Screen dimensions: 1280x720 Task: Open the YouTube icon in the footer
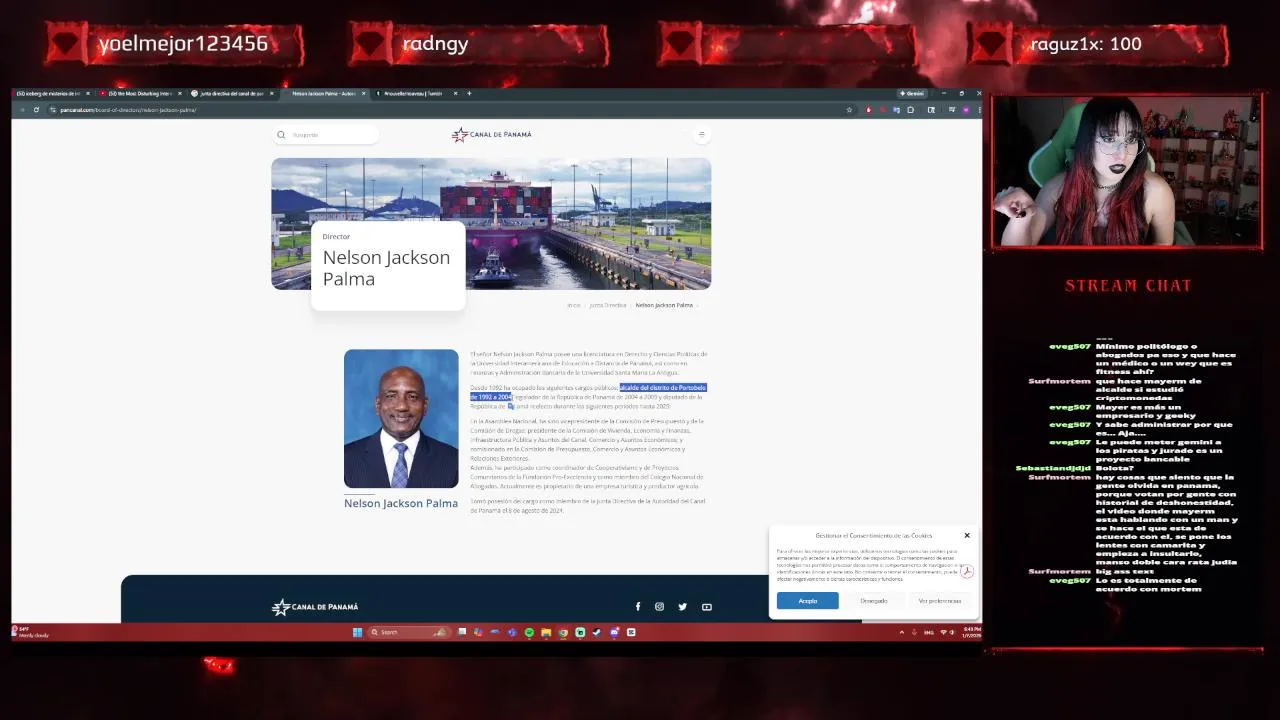(707, 606)
